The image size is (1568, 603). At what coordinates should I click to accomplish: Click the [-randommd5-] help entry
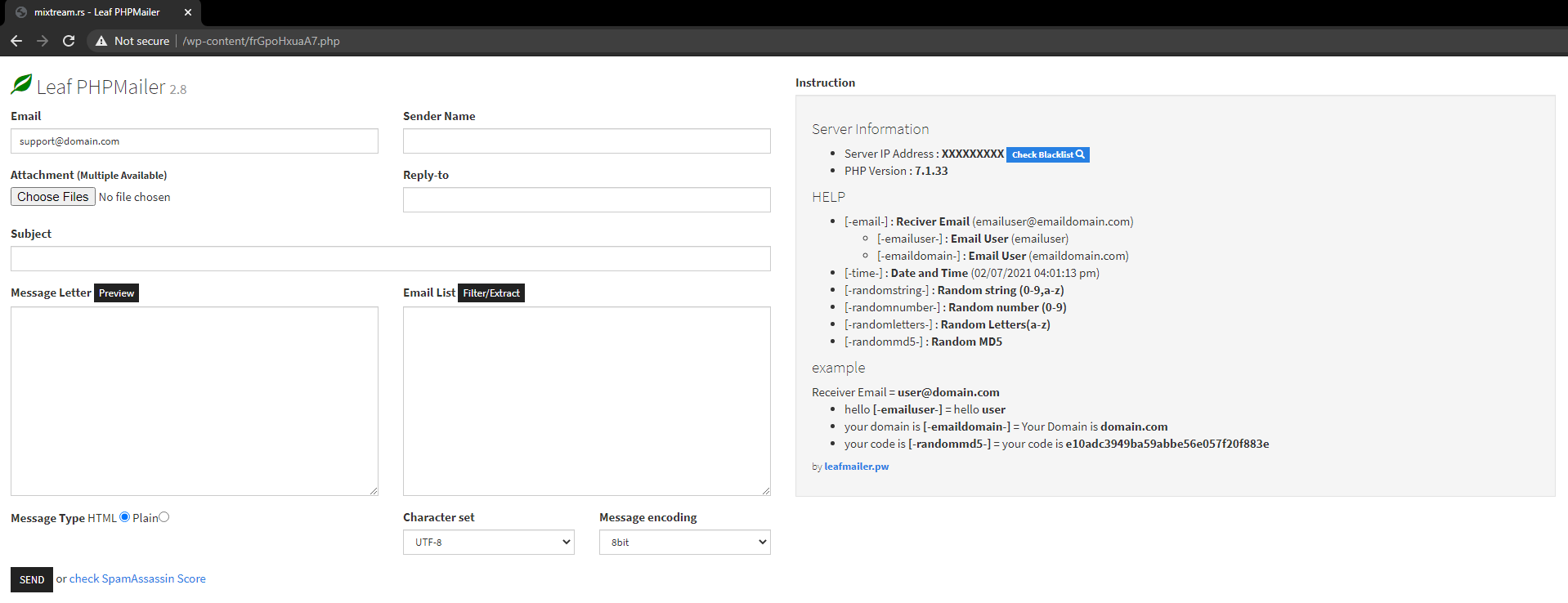click(923, 342)
